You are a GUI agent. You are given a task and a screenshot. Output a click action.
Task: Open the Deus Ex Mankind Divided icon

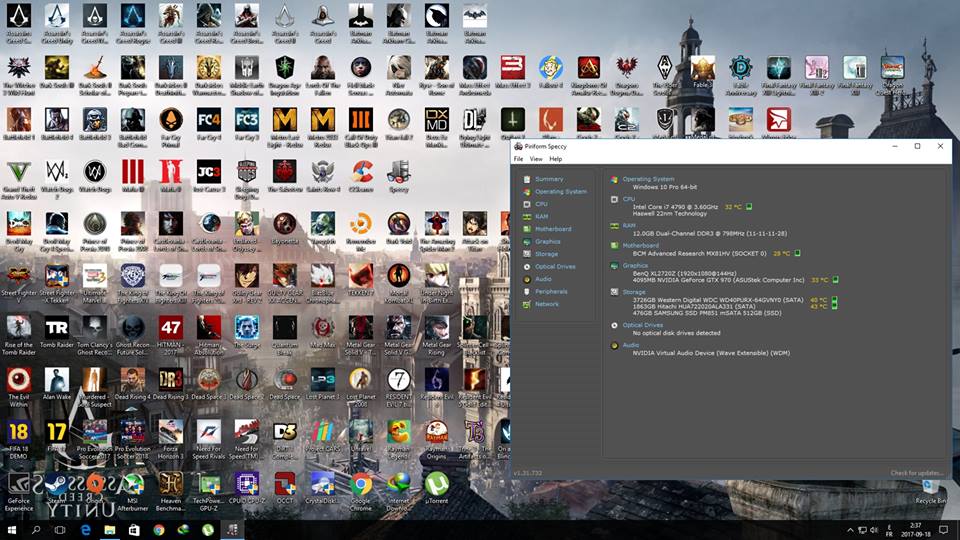(437, 127)
